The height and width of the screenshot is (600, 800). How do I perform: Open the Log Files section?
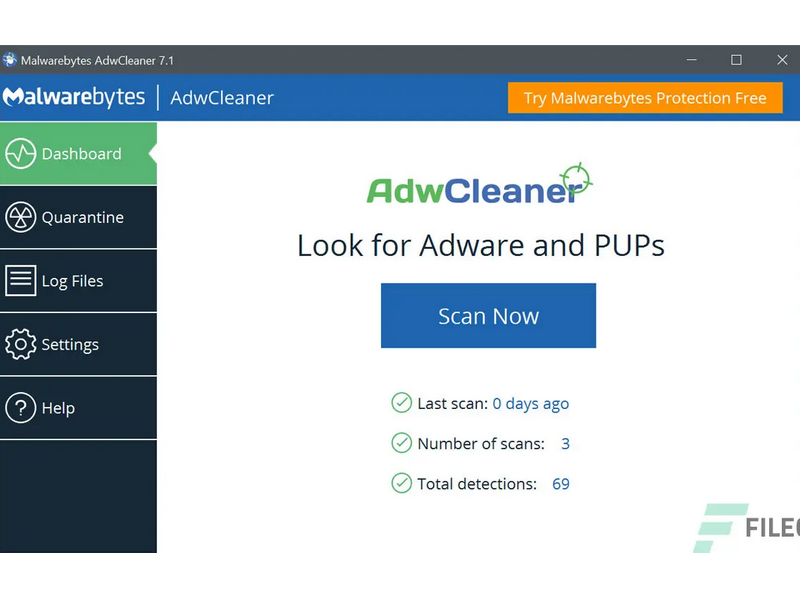tap(79, 281)
